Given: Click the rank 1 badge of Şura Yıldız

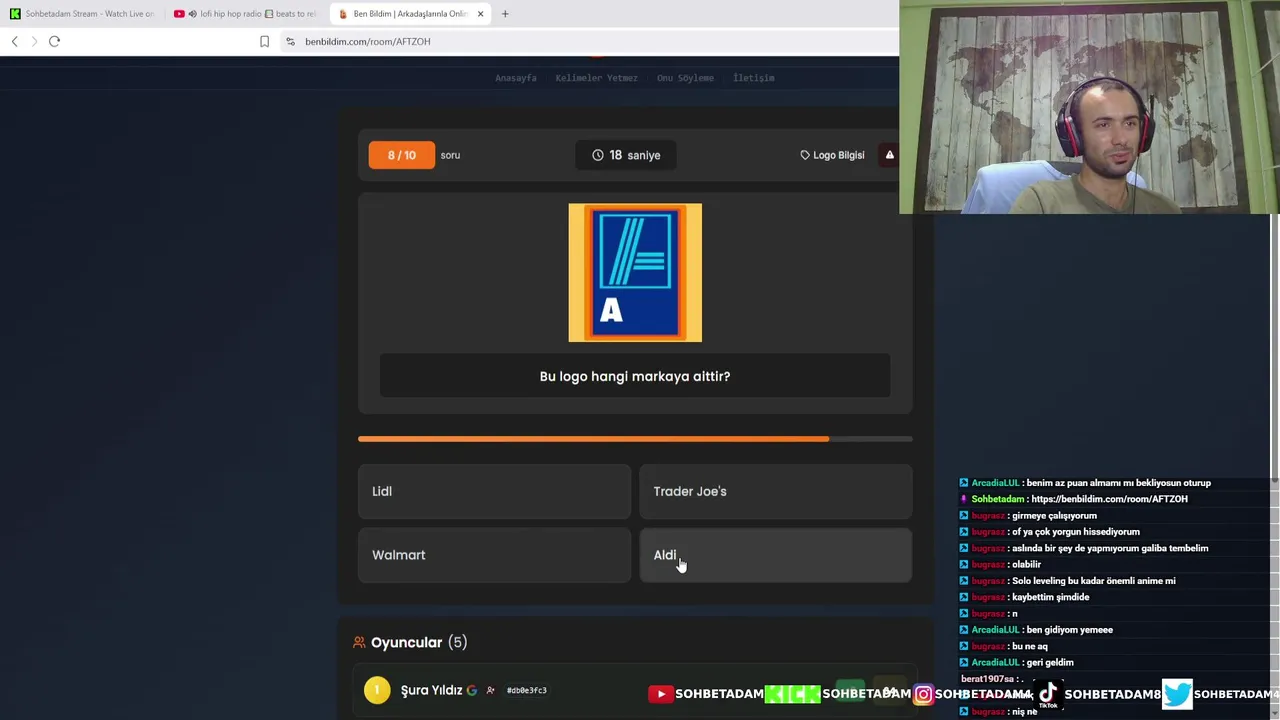Looking at the screenshot, I should [377, 690].
